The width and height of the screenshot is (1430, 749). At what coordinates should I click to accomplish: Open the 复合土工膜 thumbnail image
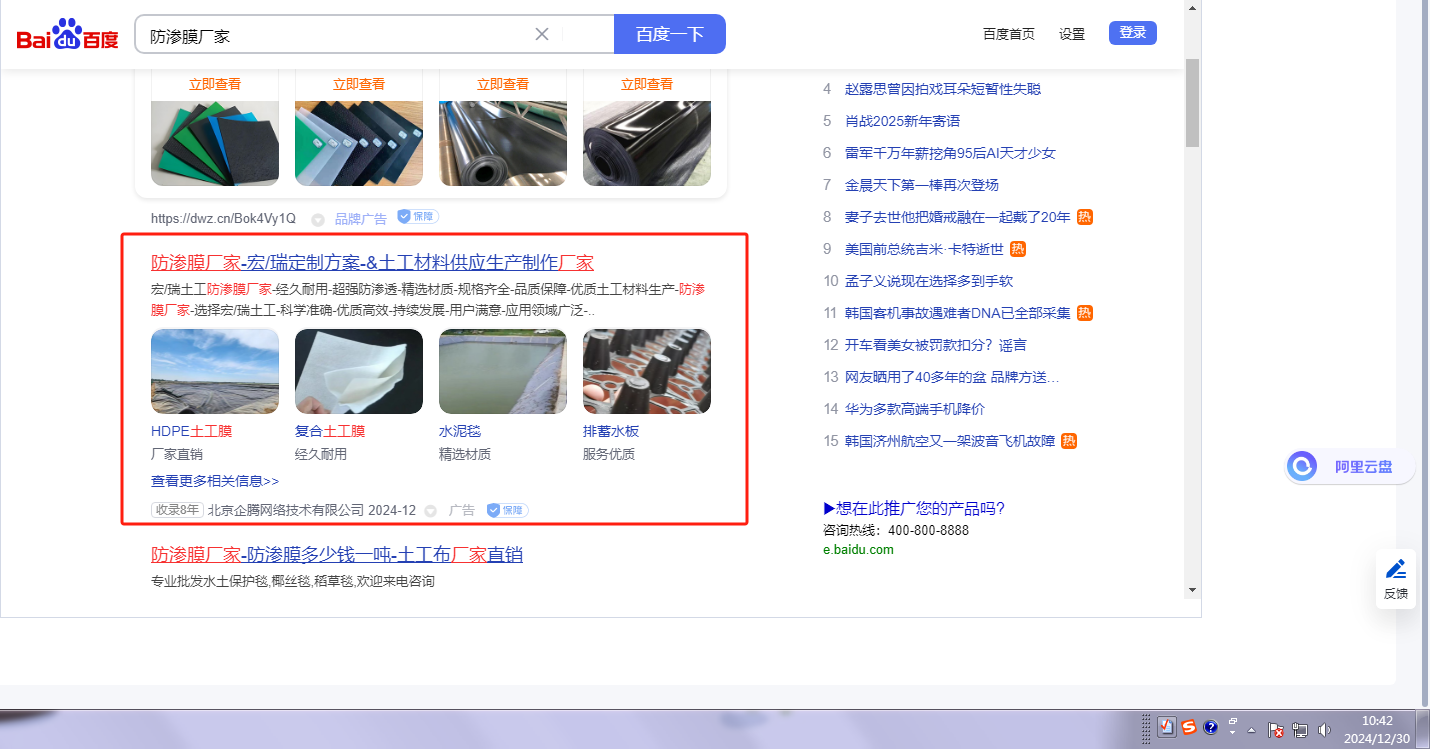[x=359, y=372]
